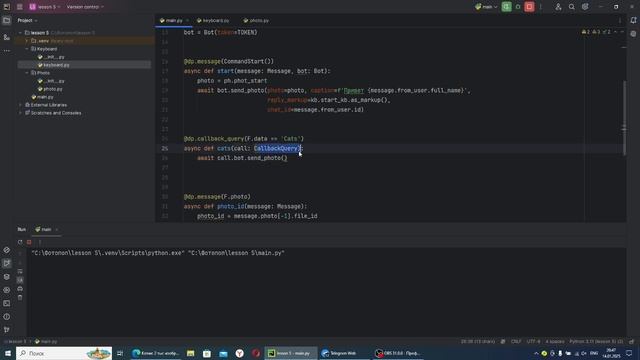Image resolution: width=640 pixels, height=360 pixels.
Task: Click the warnings inspection widget in editor
Action: pyautogui.click(x=596, y=32)
